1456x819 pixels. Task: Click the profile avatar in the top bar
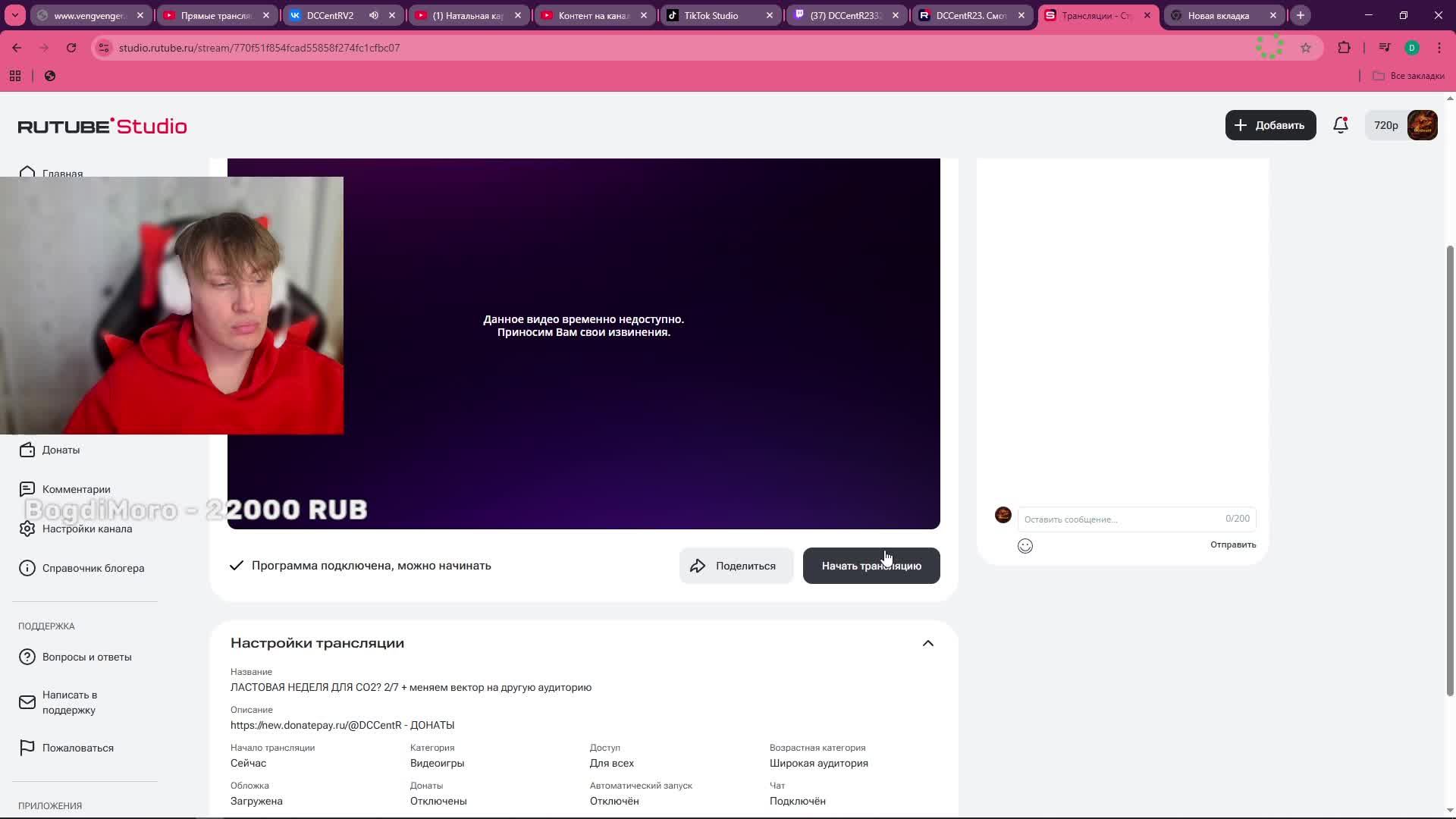(x=1423, y=124)
